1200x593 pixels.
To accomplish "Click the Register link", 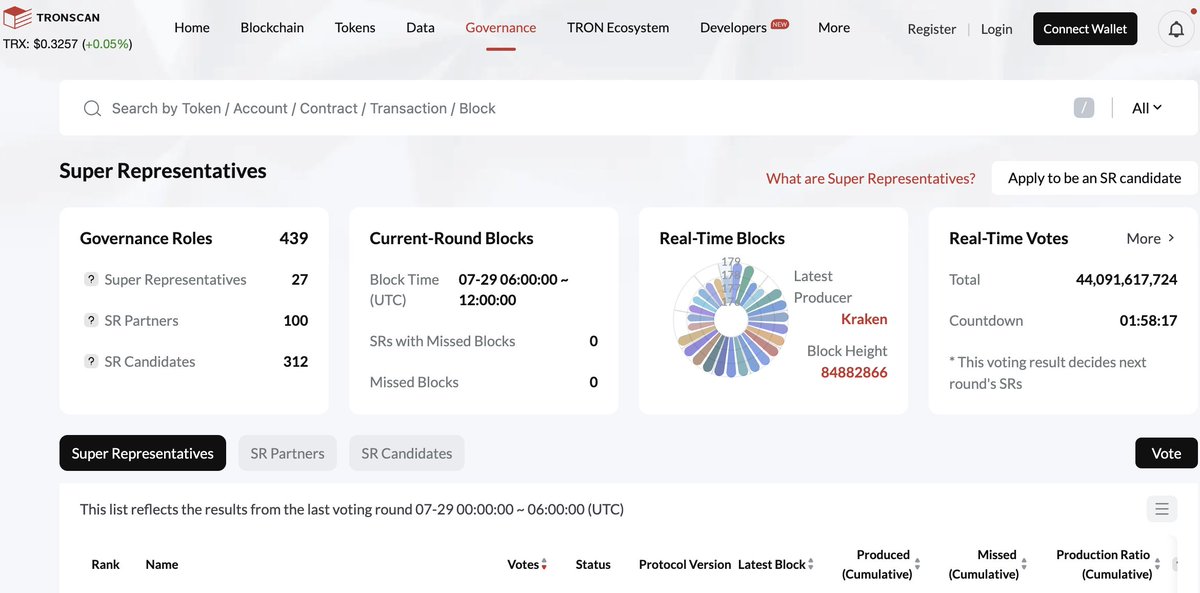I will (932, 29).
